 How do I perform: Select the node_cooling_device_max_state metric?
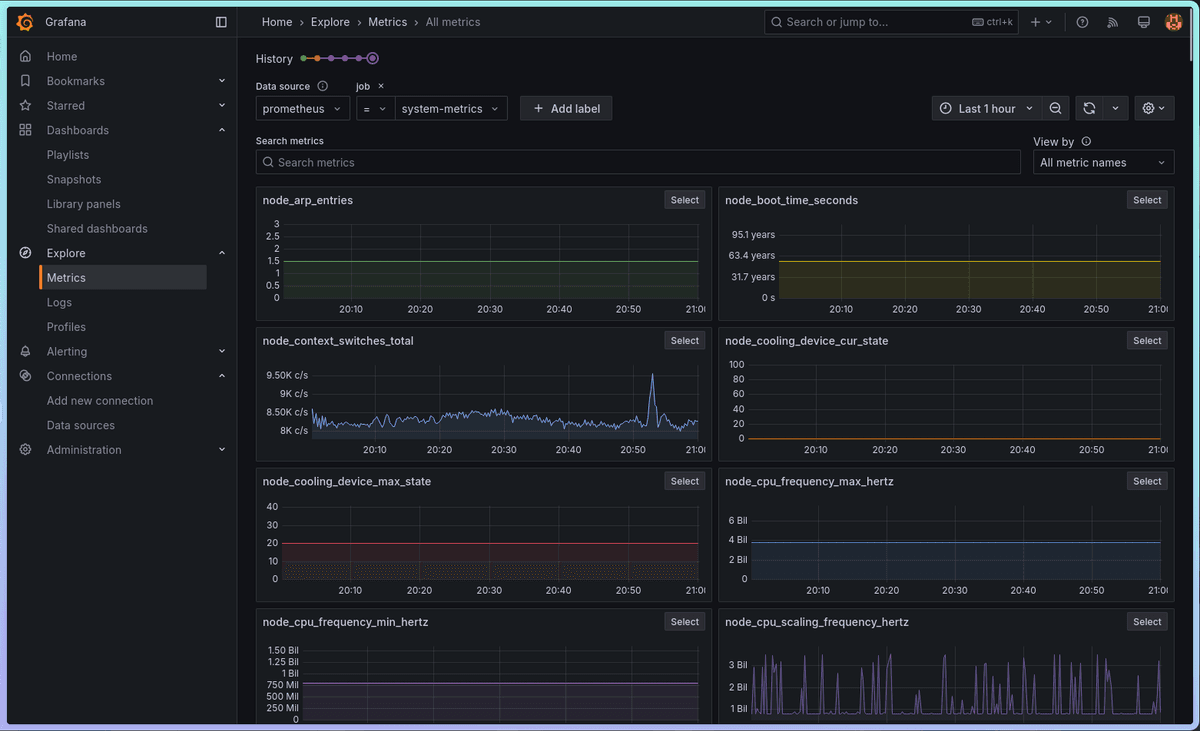coord(685,481)
